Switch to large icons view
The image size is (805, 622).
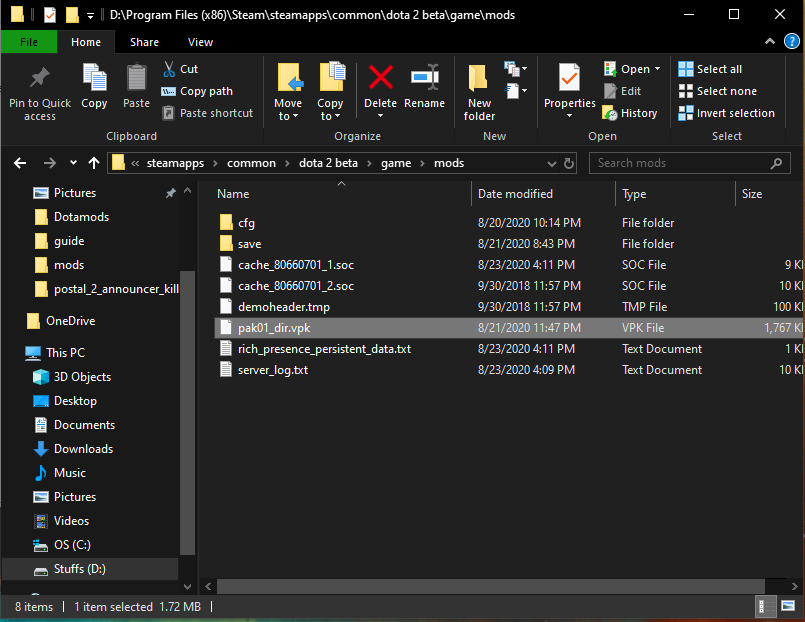[x=788, y=607]
